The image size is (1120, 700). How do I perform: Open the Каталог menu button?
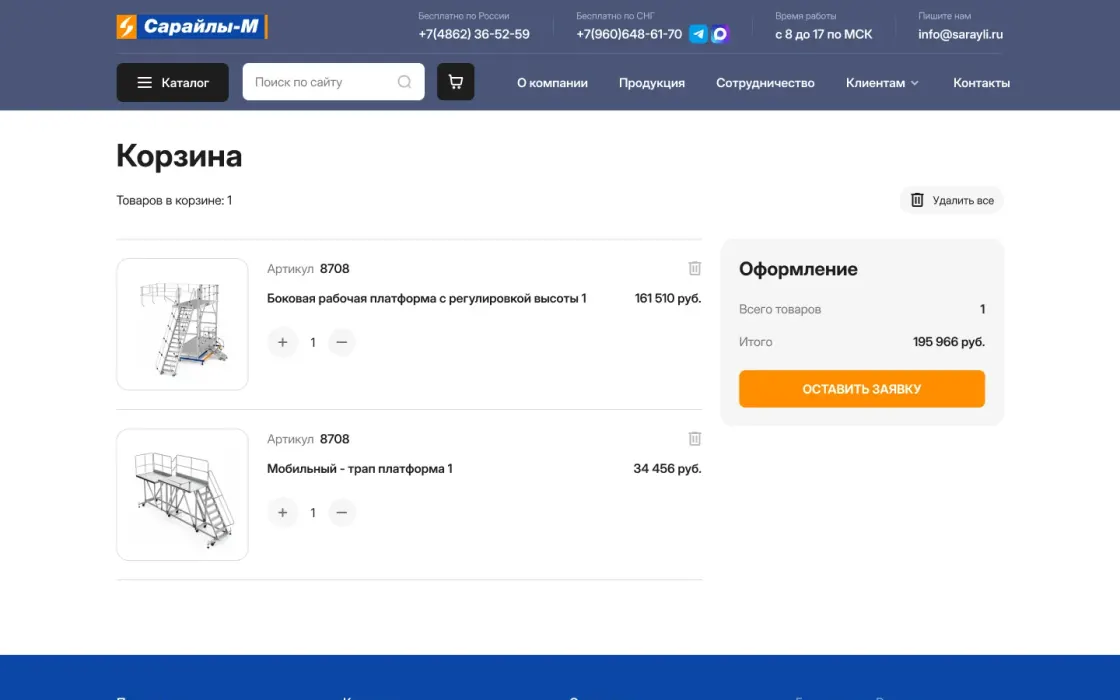point(172,82)
